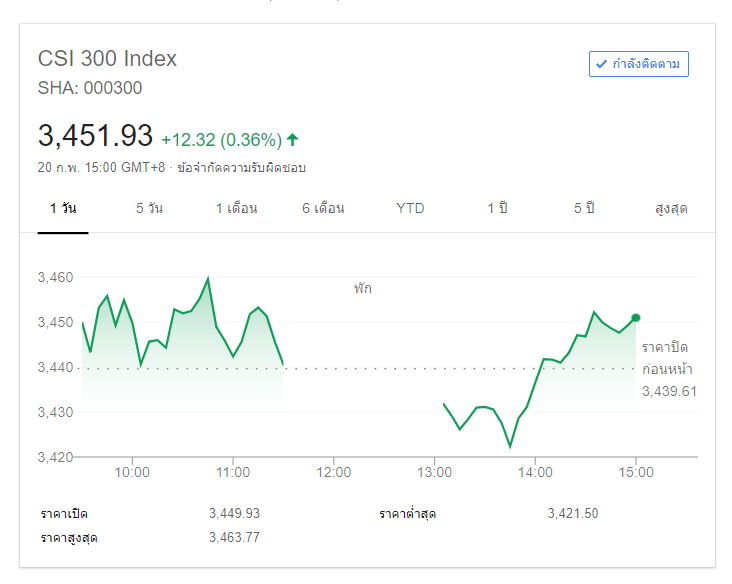Show the 6 เดือน chart range
This screenshot has height=584, width=732.
click(323, 208)
